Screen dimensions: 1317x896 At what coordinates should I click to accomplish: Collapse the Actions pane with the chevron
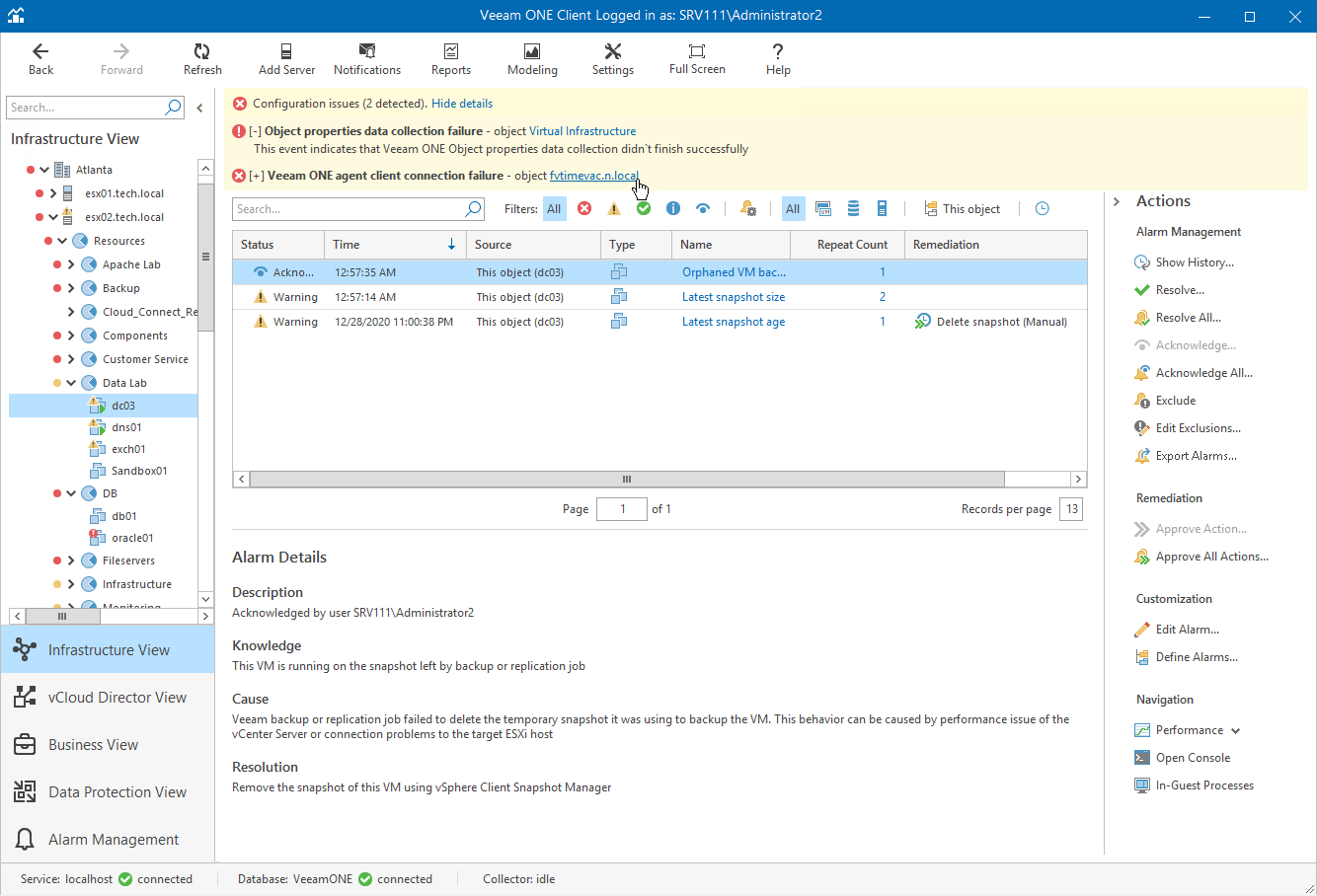(x=1117, y=201)
